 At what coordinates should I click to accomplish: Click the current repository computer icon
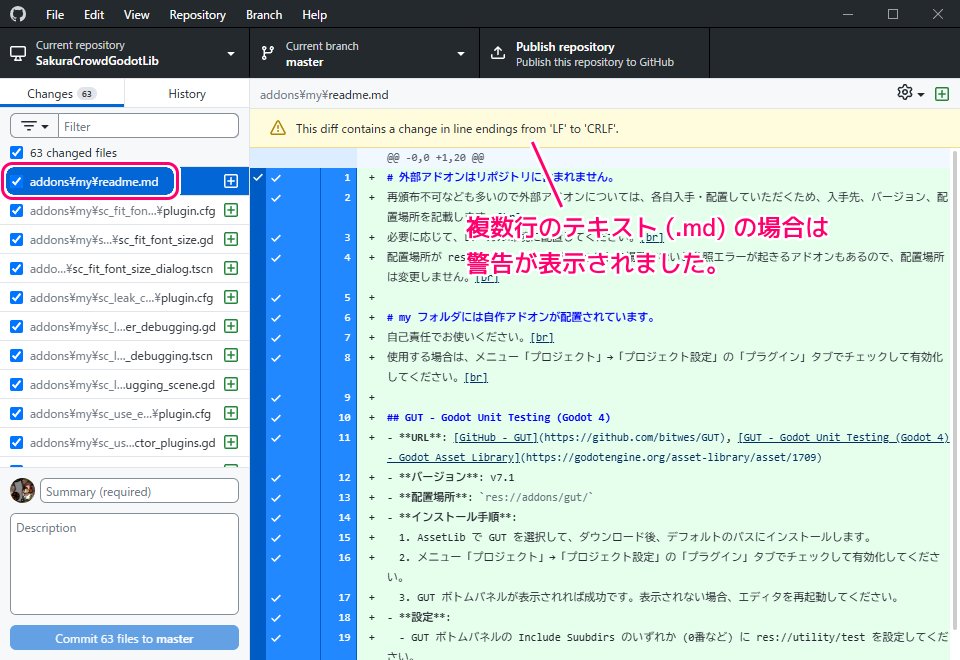pyautogui.click(x=16, y=52)
